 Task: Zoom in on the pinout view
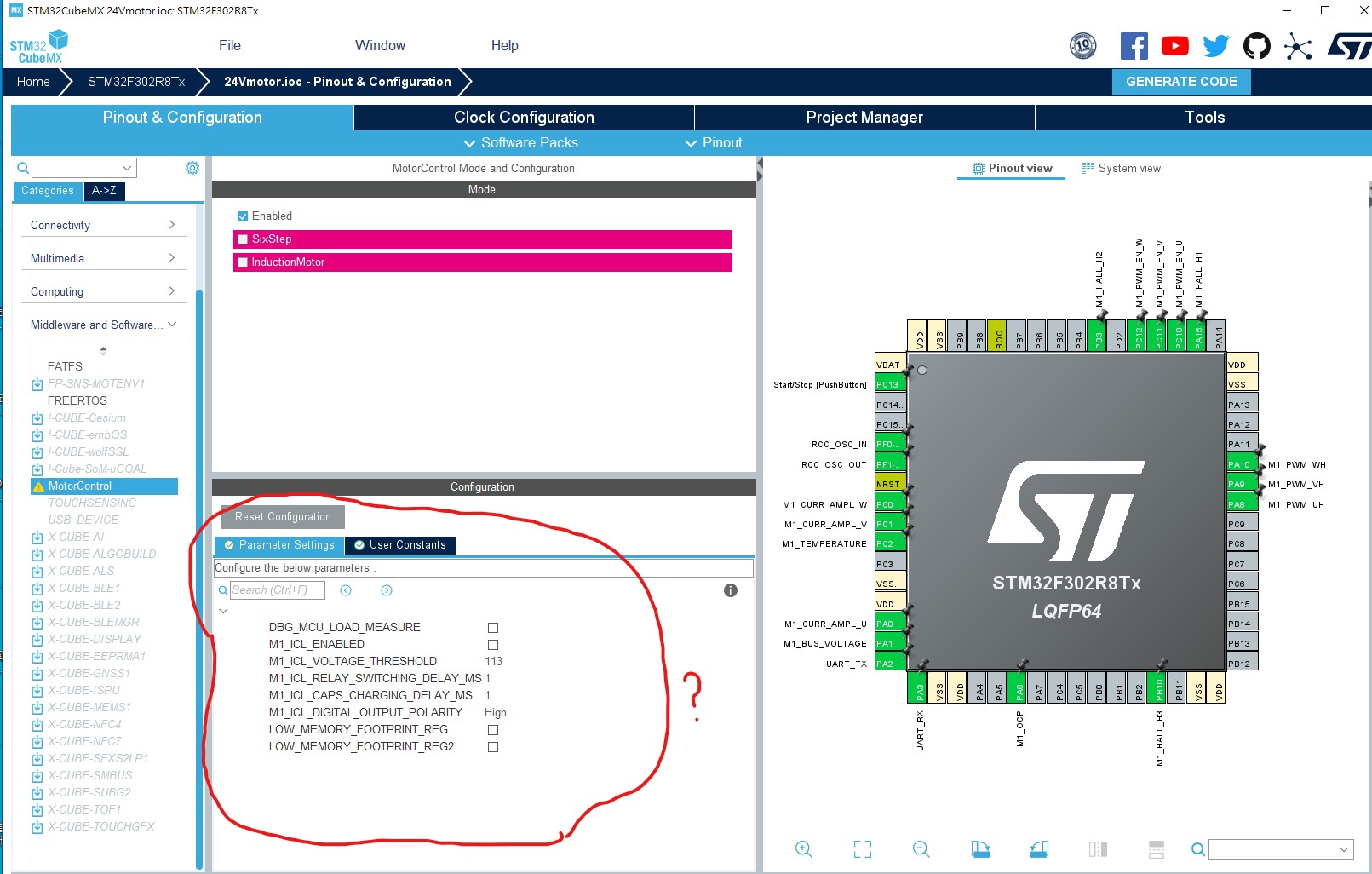pos(804,848)
